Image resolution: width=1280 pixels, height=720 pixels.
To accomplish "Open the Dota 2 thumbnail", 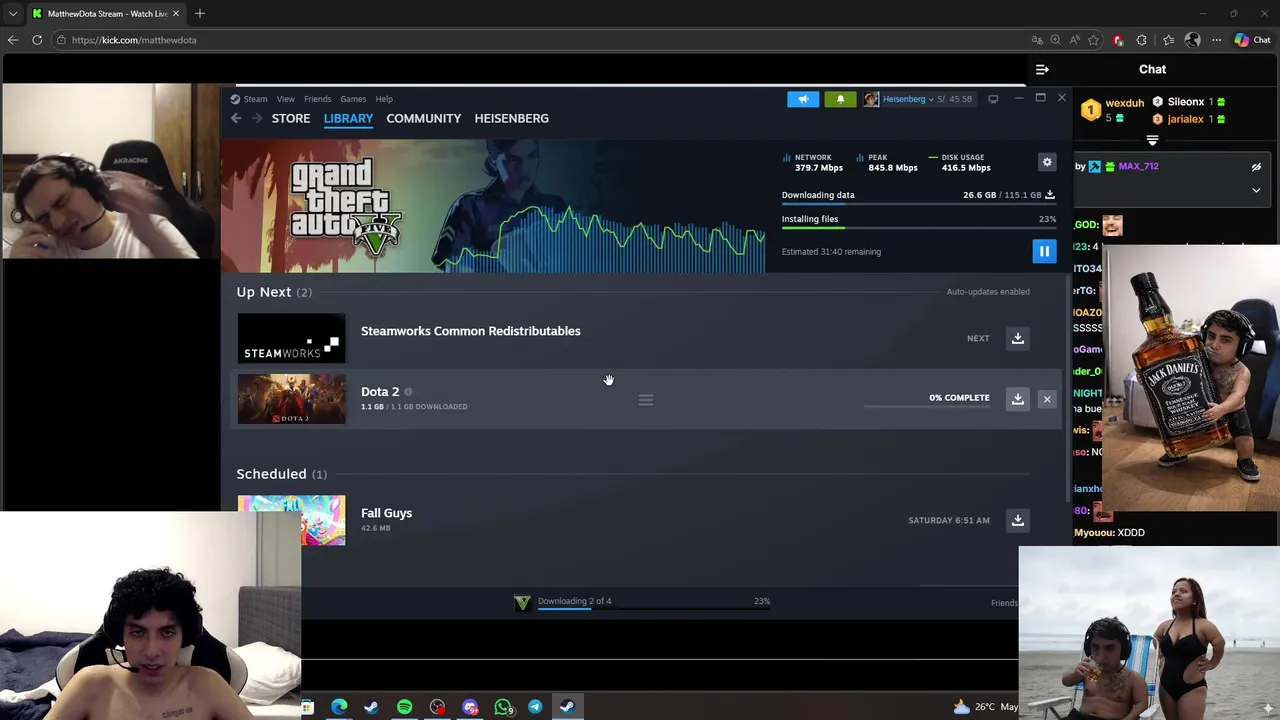I will [x=291, y=399].
